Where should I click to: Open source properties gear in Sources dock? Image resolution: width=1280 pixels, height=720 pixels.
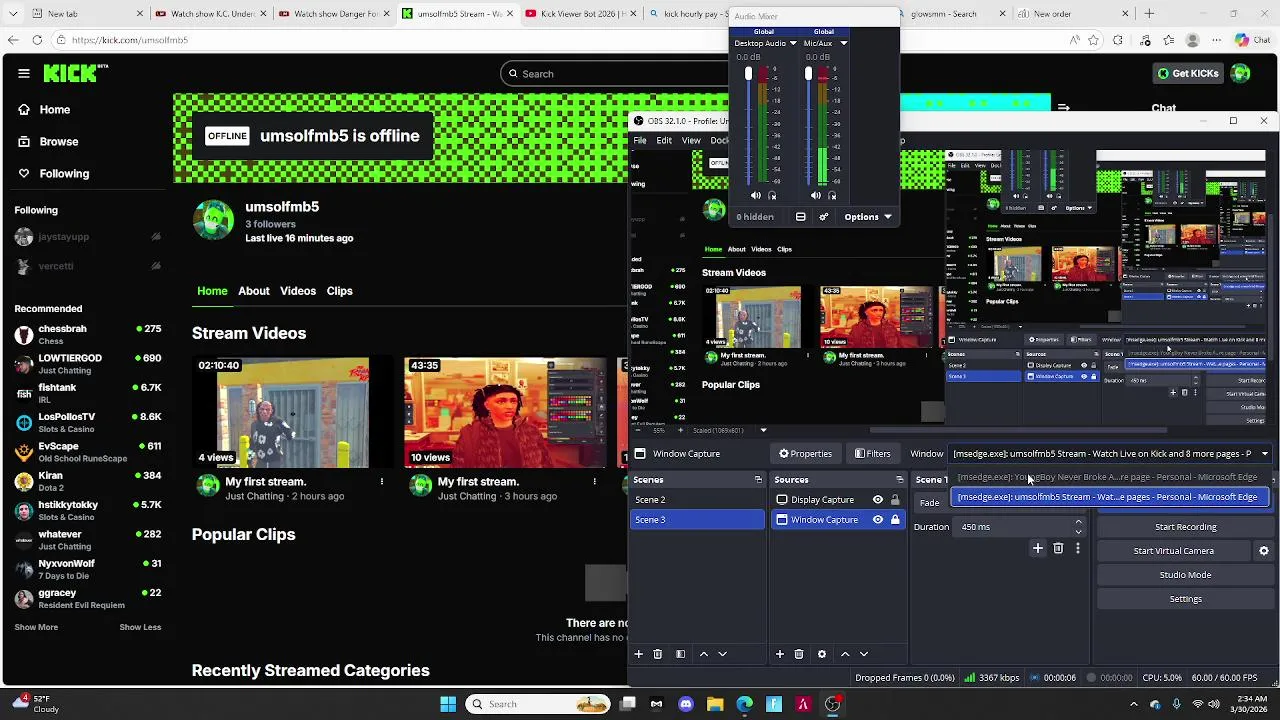point(822,654)
